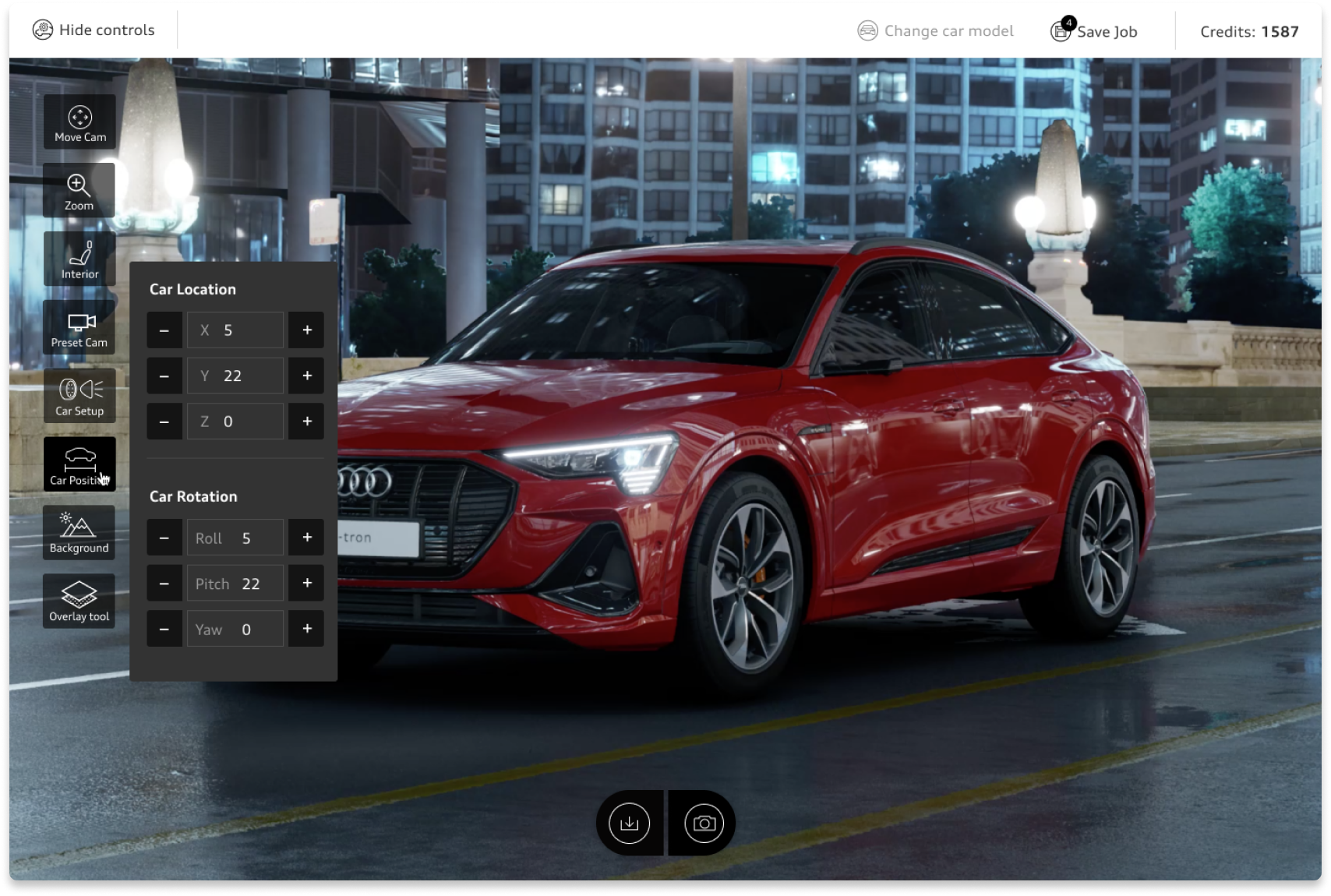
Task: Click the camera snapshot button
Action: click(704, 824)
